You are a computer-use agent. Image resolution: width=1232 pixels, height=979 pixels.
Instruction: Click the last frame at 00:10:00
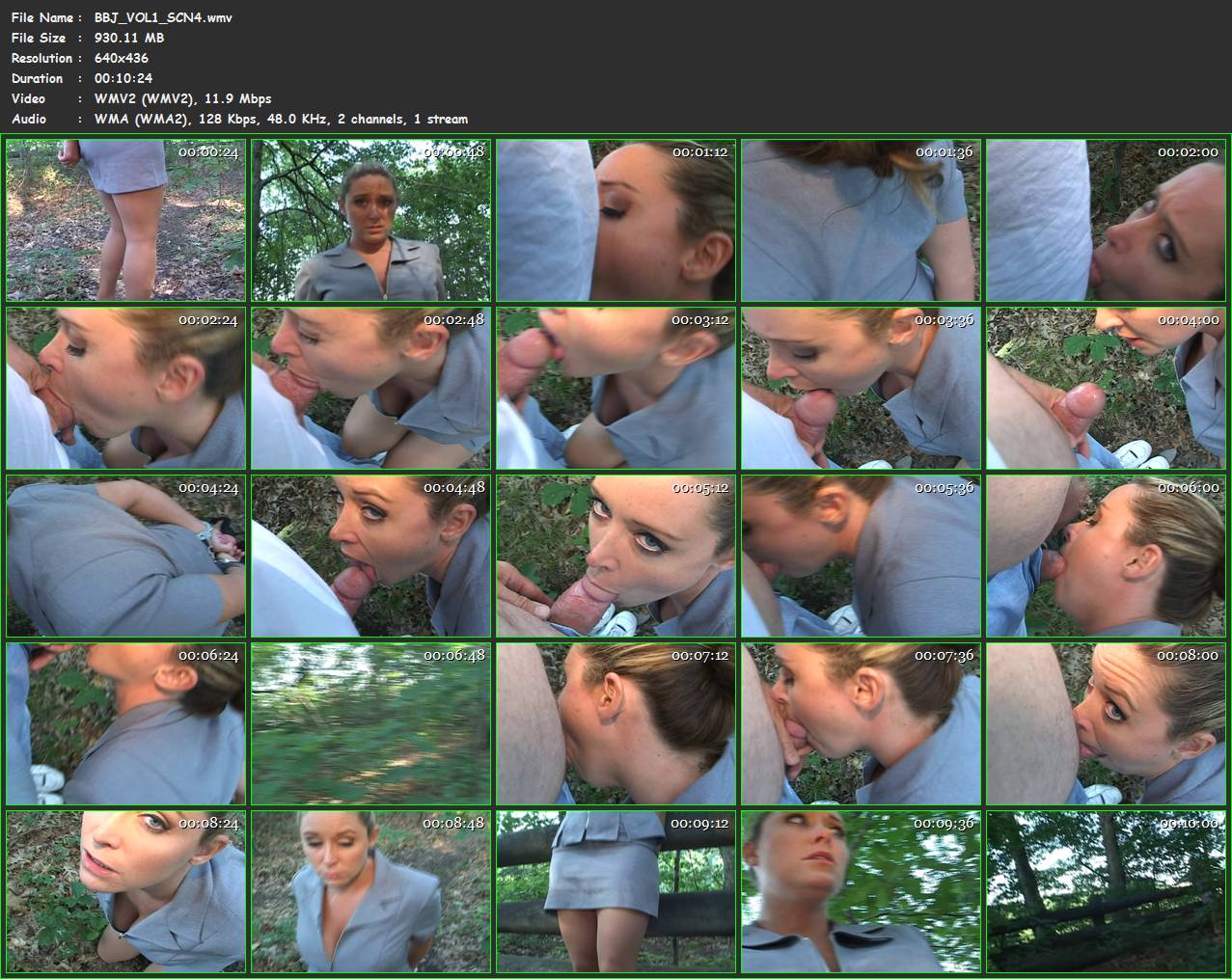coord(1106,891)
